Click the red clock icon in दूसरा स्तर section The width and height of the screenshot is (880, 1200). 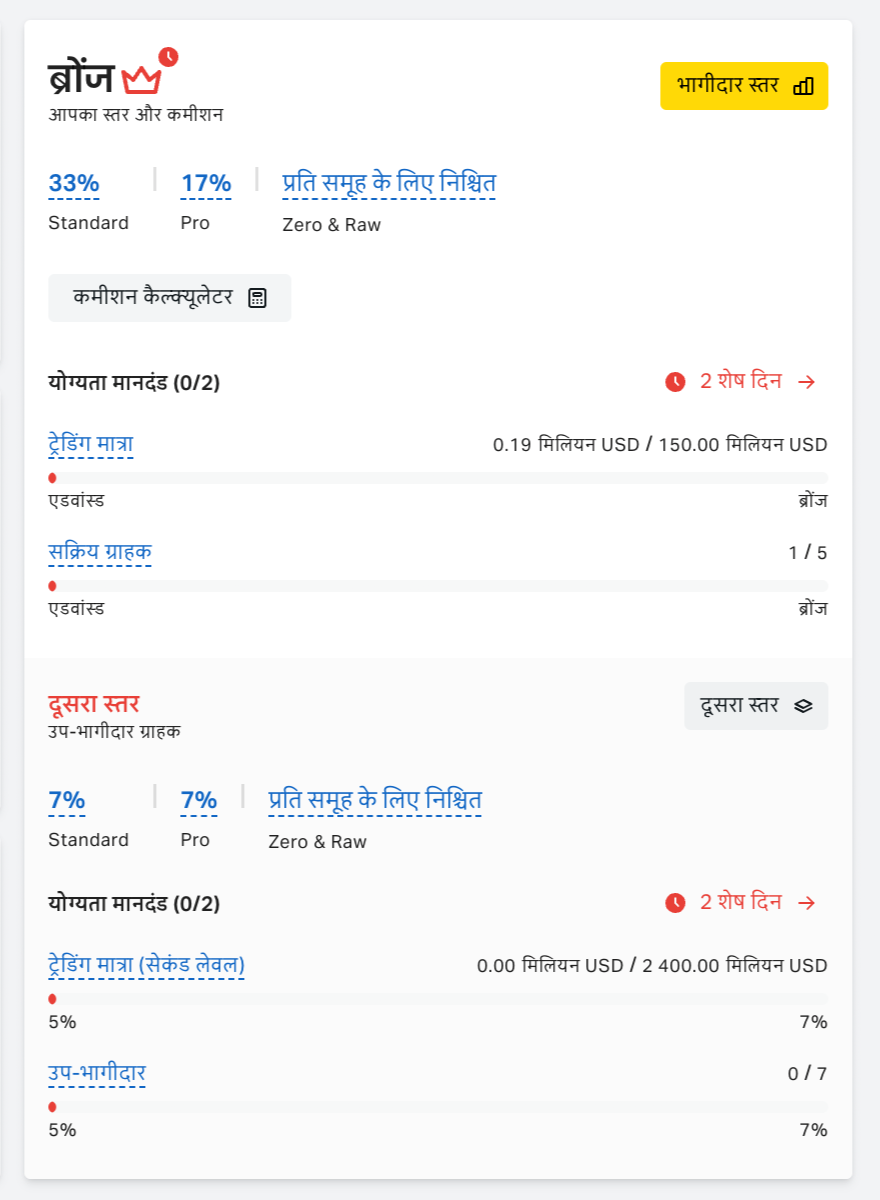point(675,903)
